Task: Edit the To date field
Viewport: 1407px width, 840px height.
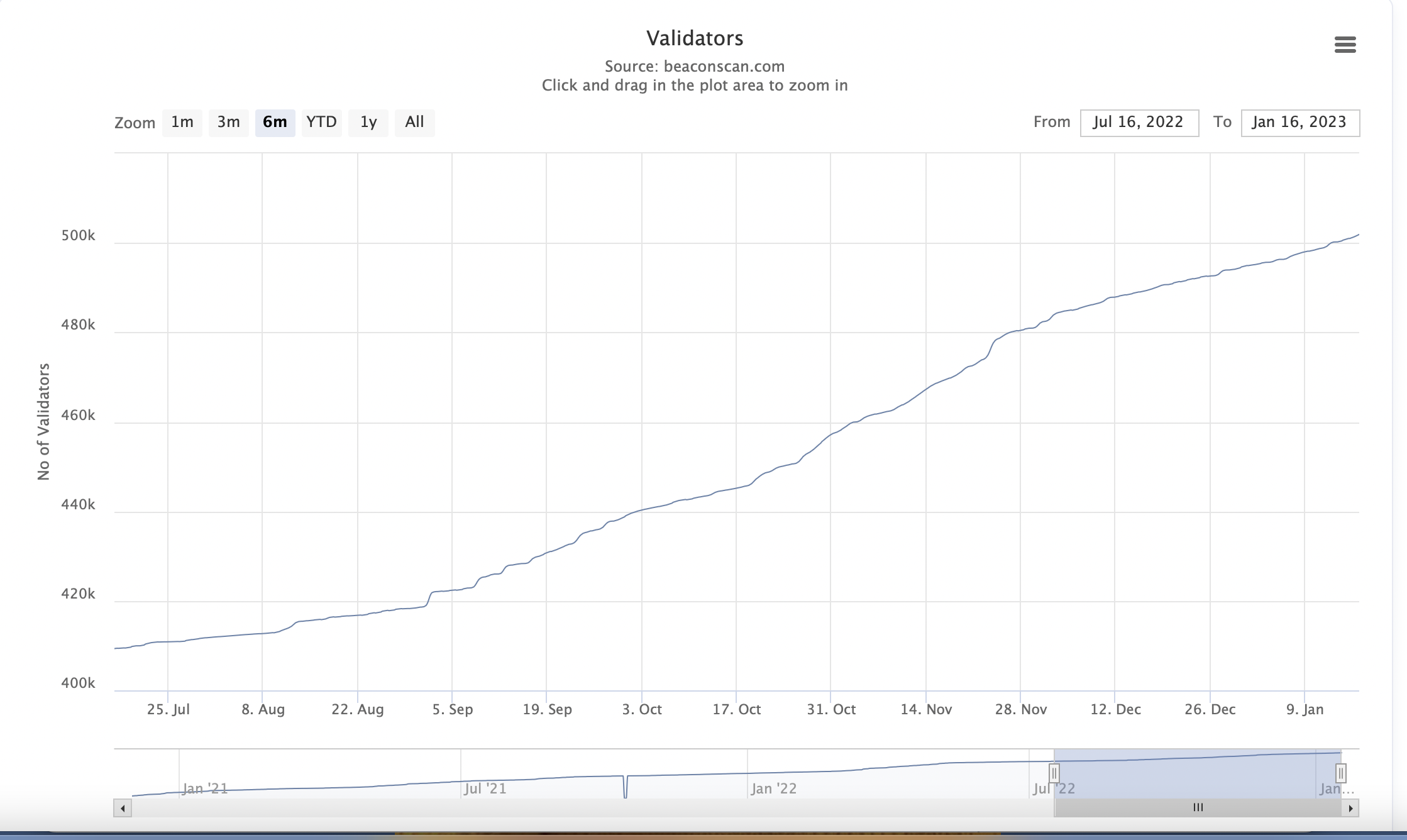Action: click(1299, 123)
